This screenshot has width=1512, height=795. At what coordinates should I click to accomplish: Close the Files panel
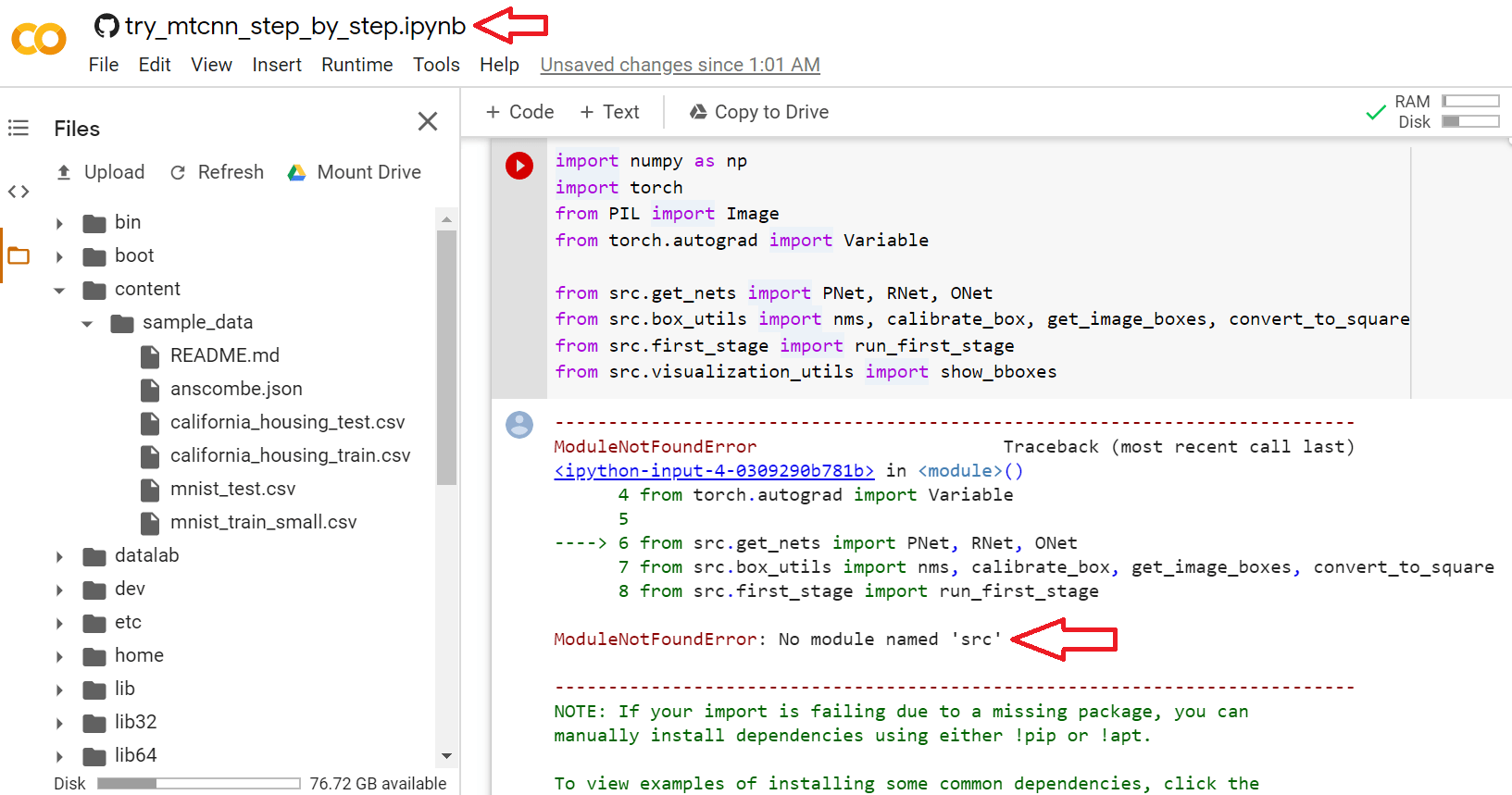[x=428, y=121]
